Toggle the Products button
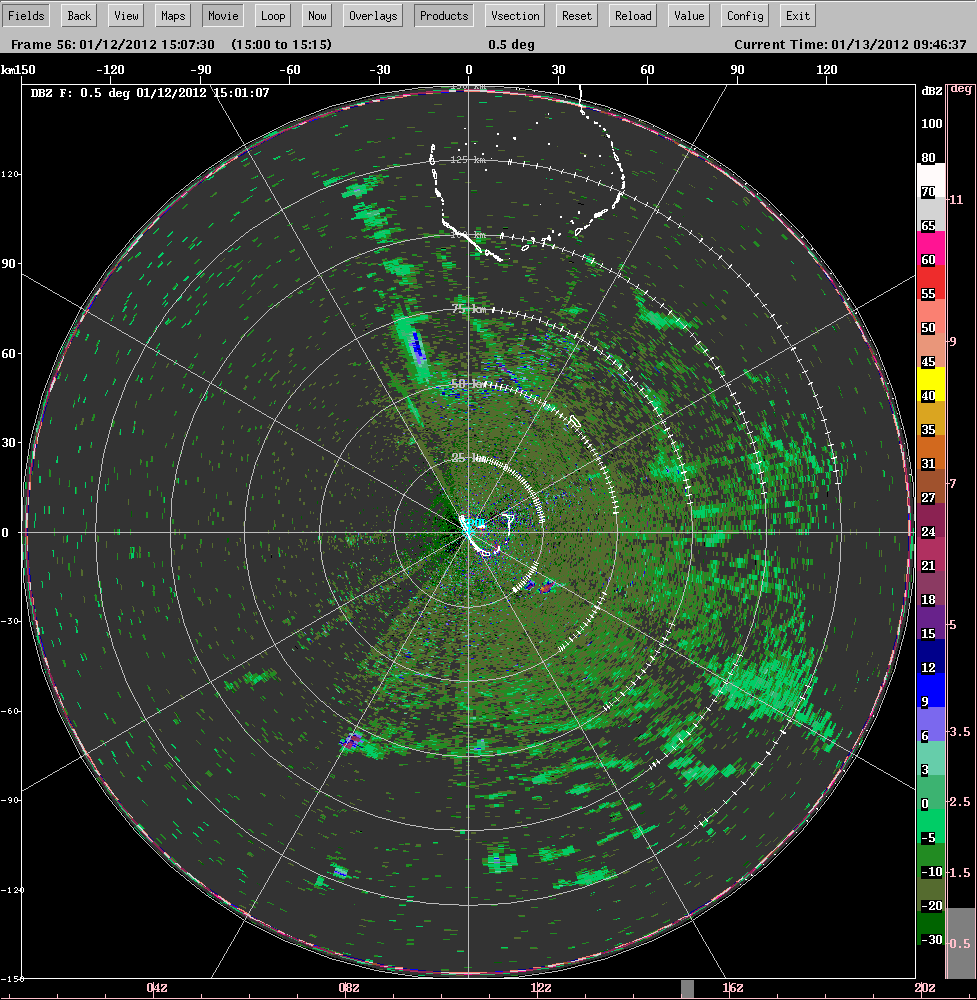Viewport: 977px width, 1000px height. (x=444, y=16)
